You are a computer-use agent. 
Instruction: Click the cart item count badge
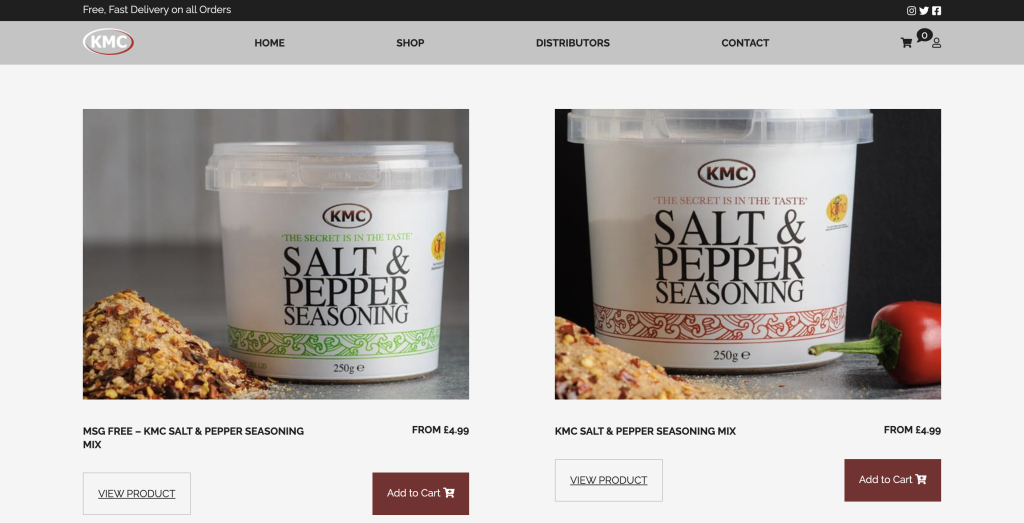924,35
